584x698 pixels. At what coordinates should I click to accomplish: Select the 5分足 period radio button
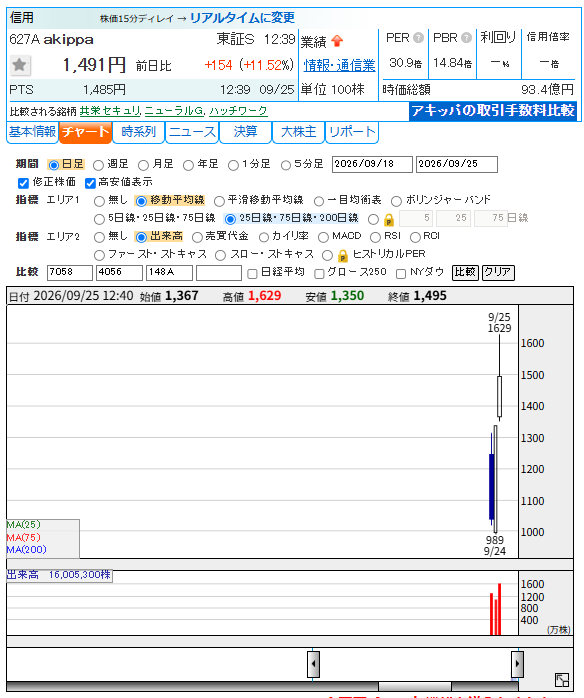286,165
